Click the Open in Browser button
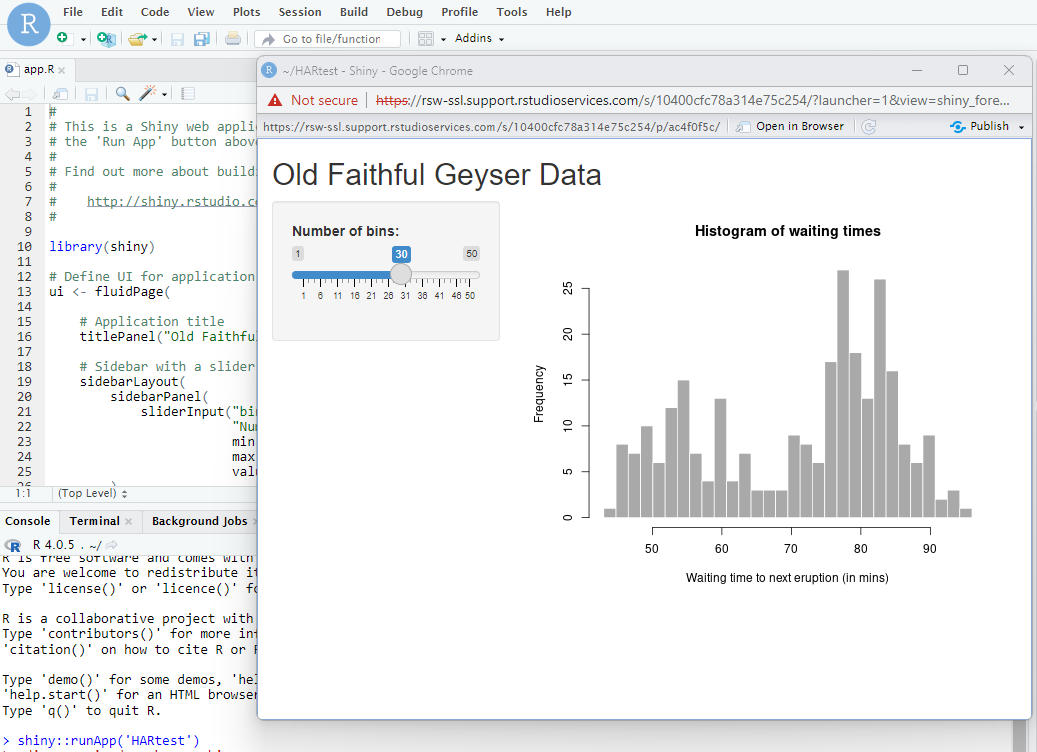1037x752 pixels. [790, 126]
